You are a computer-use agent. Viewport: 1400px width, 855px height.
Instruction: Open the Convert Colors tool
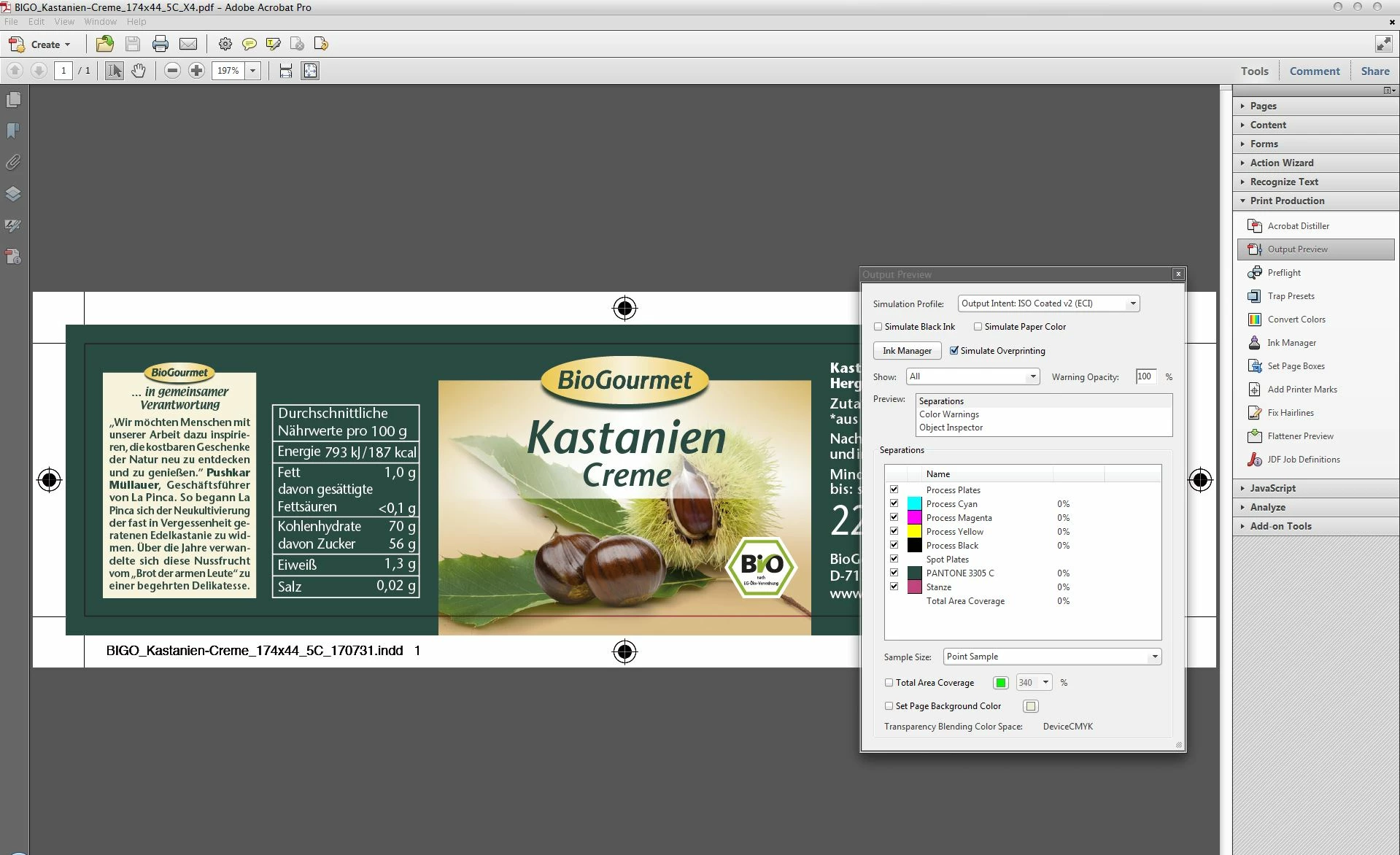point(1296,320)
